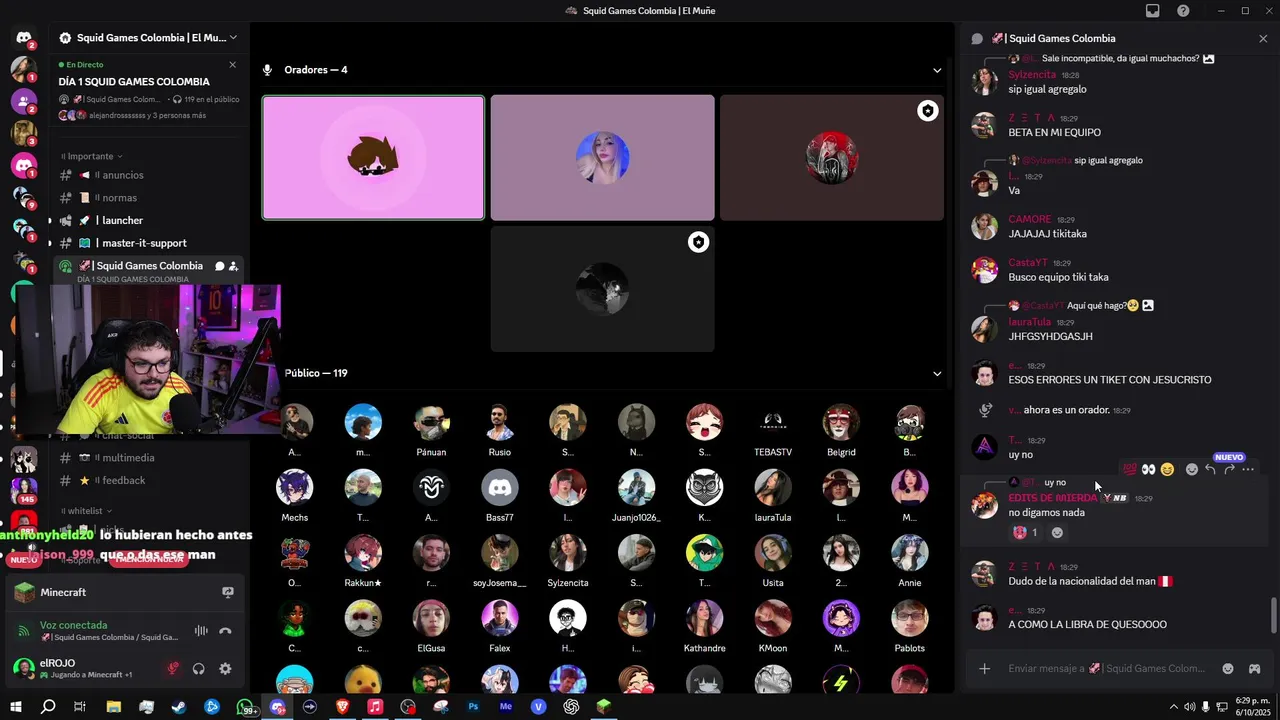Open noise suppression waveform icon
The height and width of the screenshot is (720, 1280).
click(201, 631)
